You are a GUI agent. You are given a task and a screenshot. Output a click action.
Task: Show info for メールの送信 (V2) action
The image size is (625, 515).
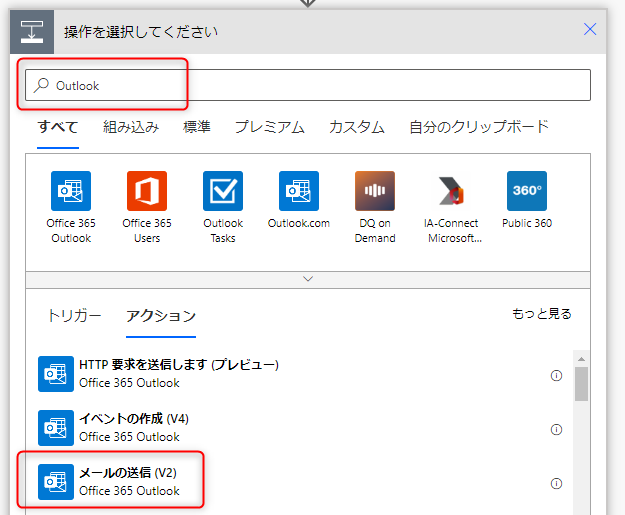tap(556, 483)
